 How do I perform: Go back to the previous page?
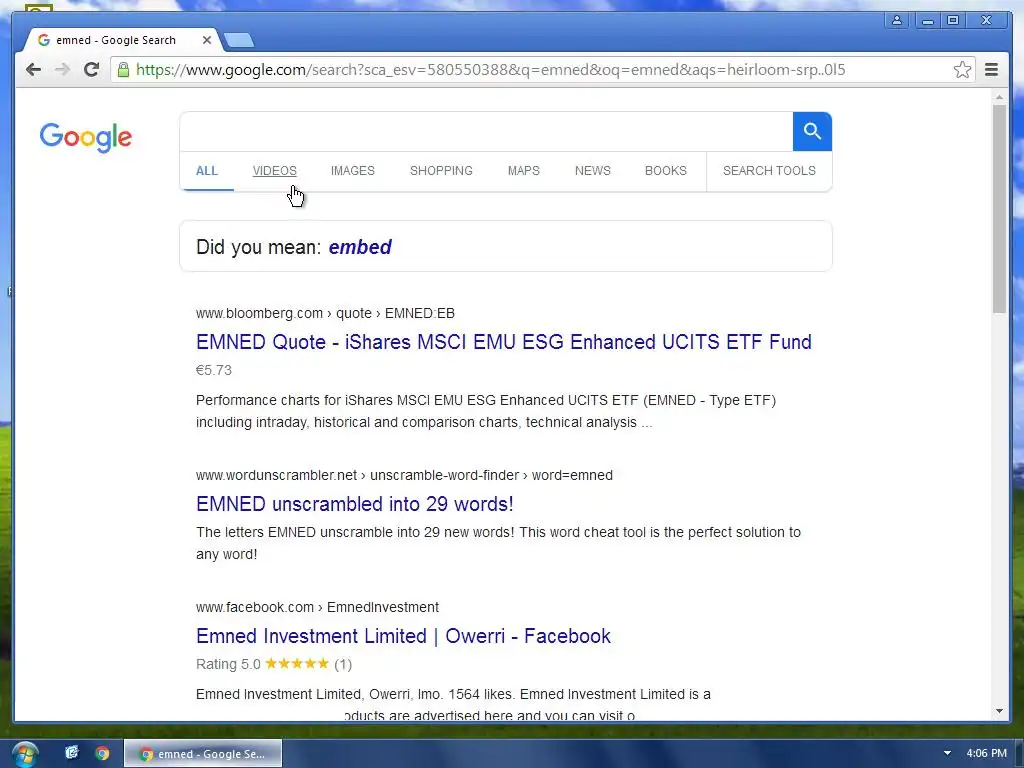33,69
